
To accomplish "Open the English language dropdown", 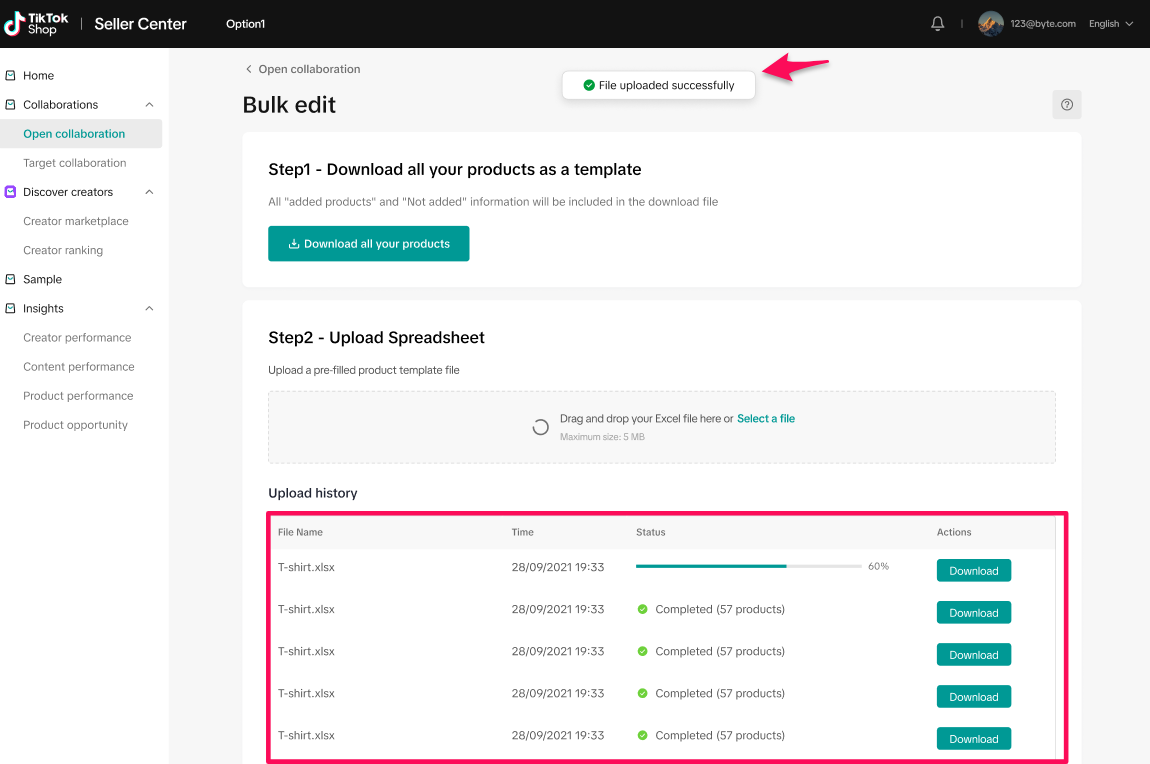I will pyautogui.click(x=1110, y=24).
